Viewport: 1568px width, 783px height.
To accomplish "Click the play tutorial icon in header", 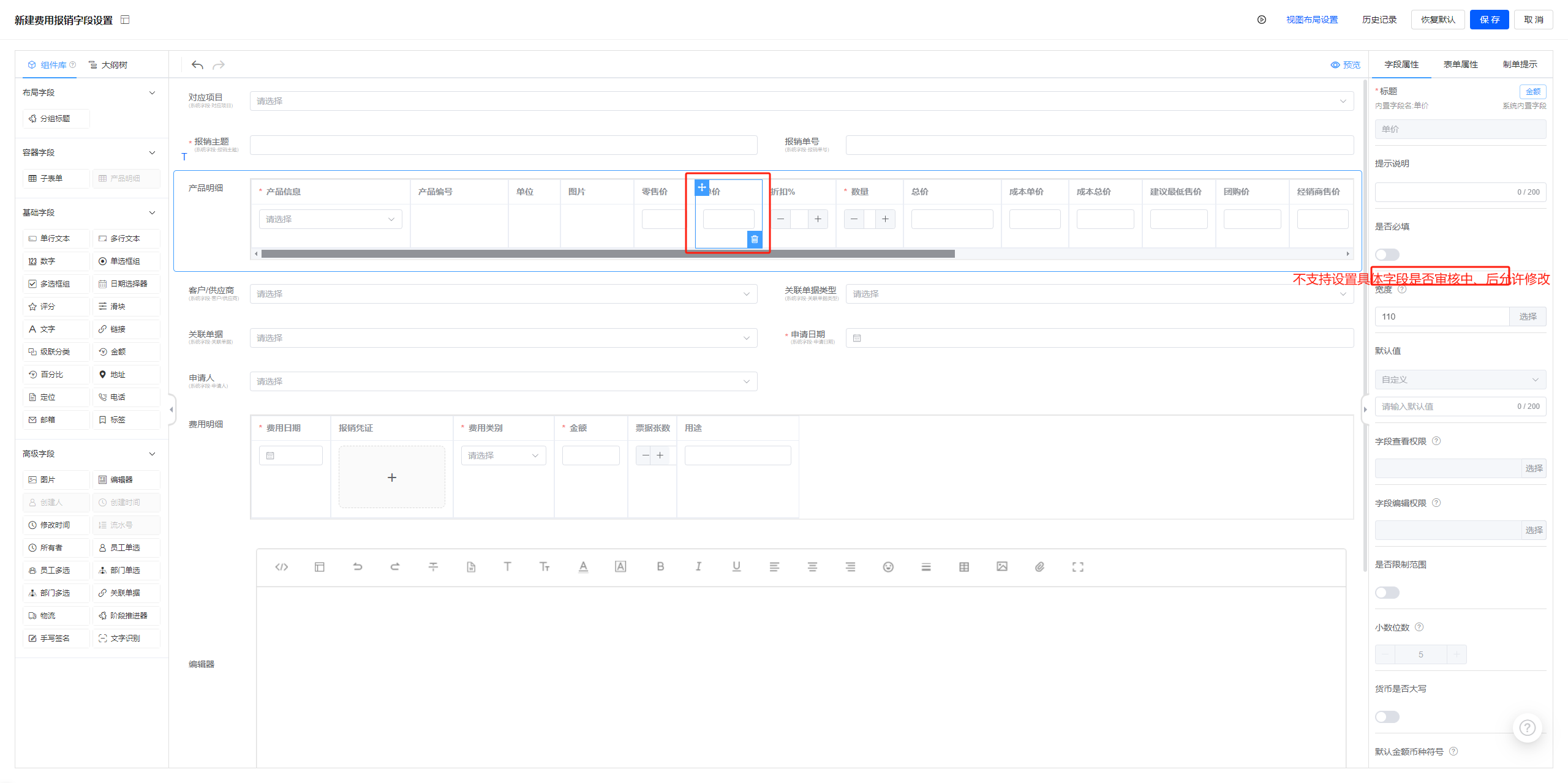I will click(x=1262, y=20).
